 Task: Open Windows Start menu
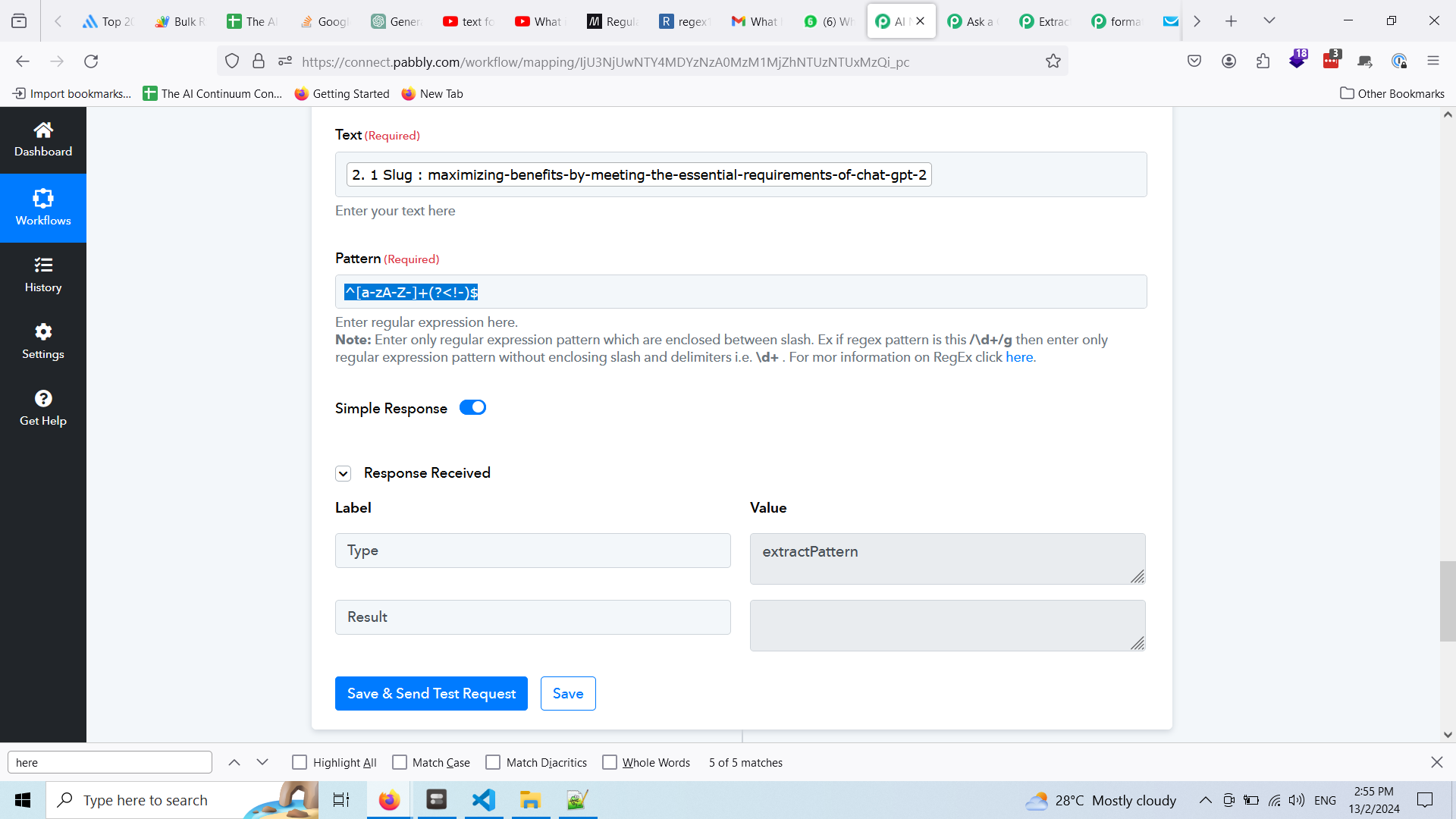(x=23, y=800)
